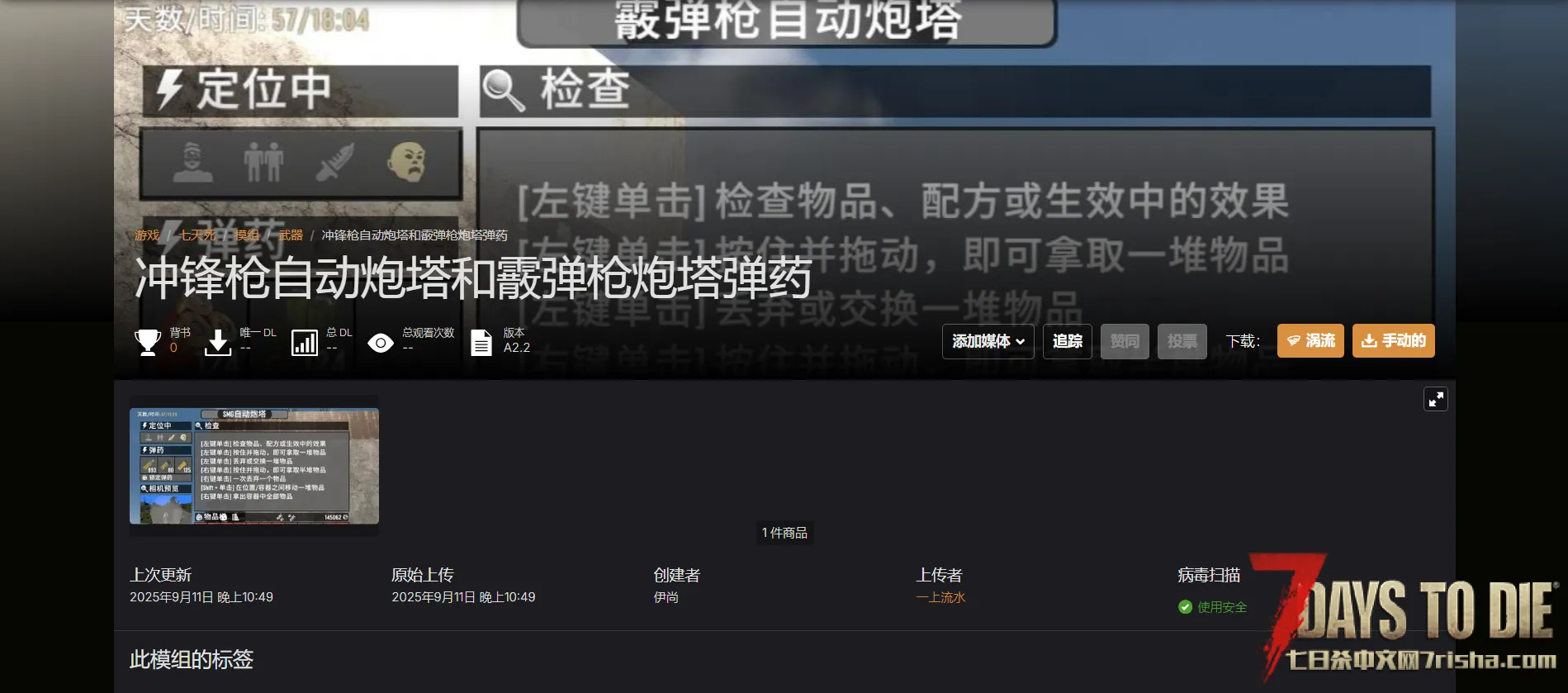Visit uploader profile 一上流水
The height and width of the screenshot is (693, 1568).
[x=940, y=597]
